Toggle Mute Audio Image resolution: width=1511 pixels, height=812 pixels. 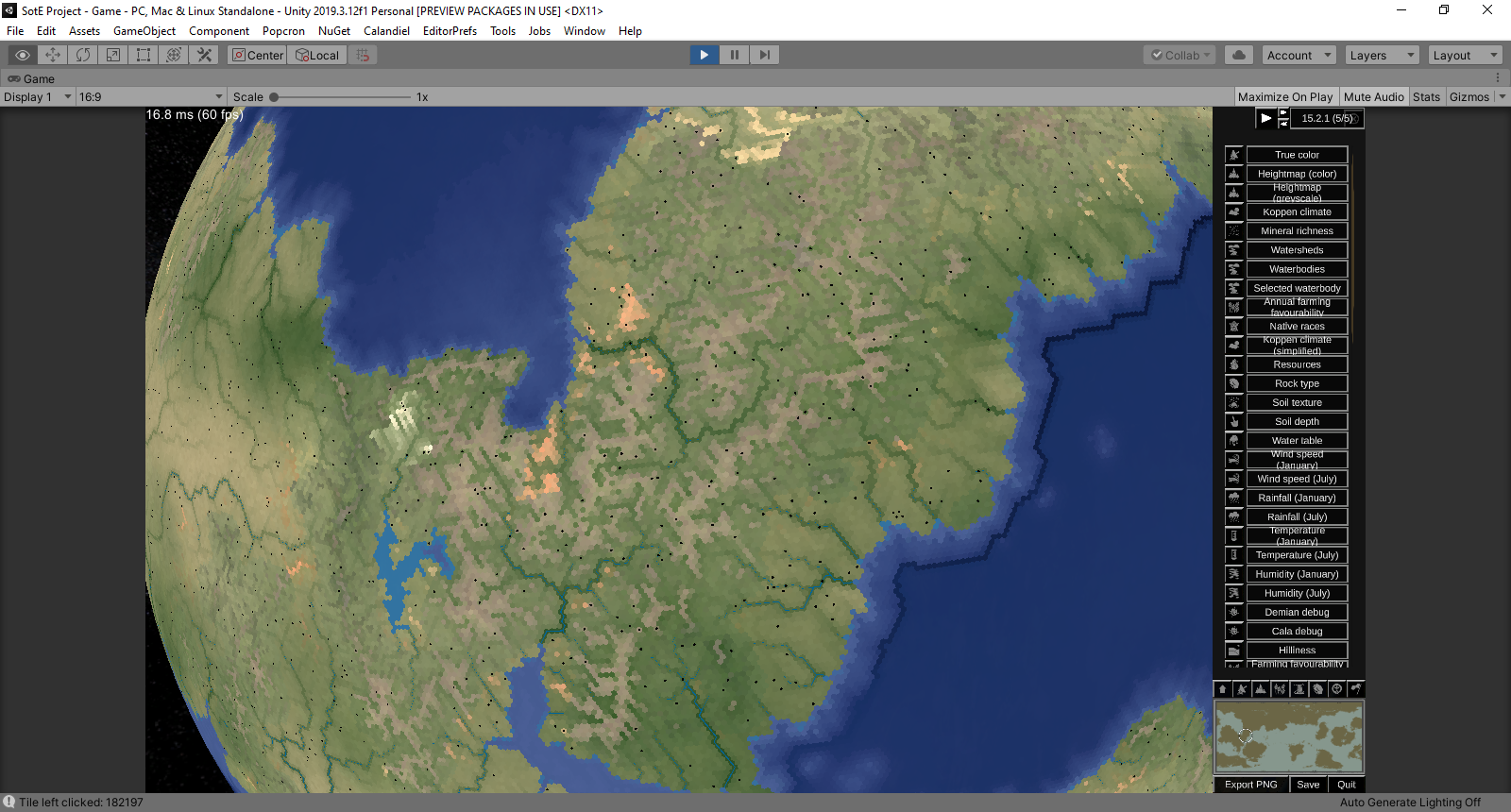point(1374,96)
